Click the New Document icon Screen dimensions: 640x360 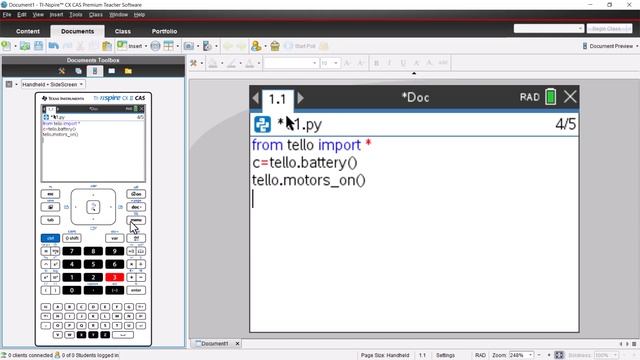(6, 46)
